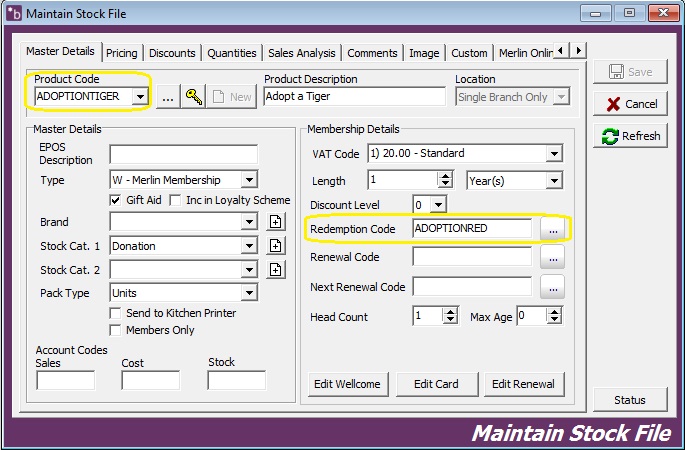The image size is (685, 450).
Task: Open the Type dropdown list
Action: click(x=249, y=180)
